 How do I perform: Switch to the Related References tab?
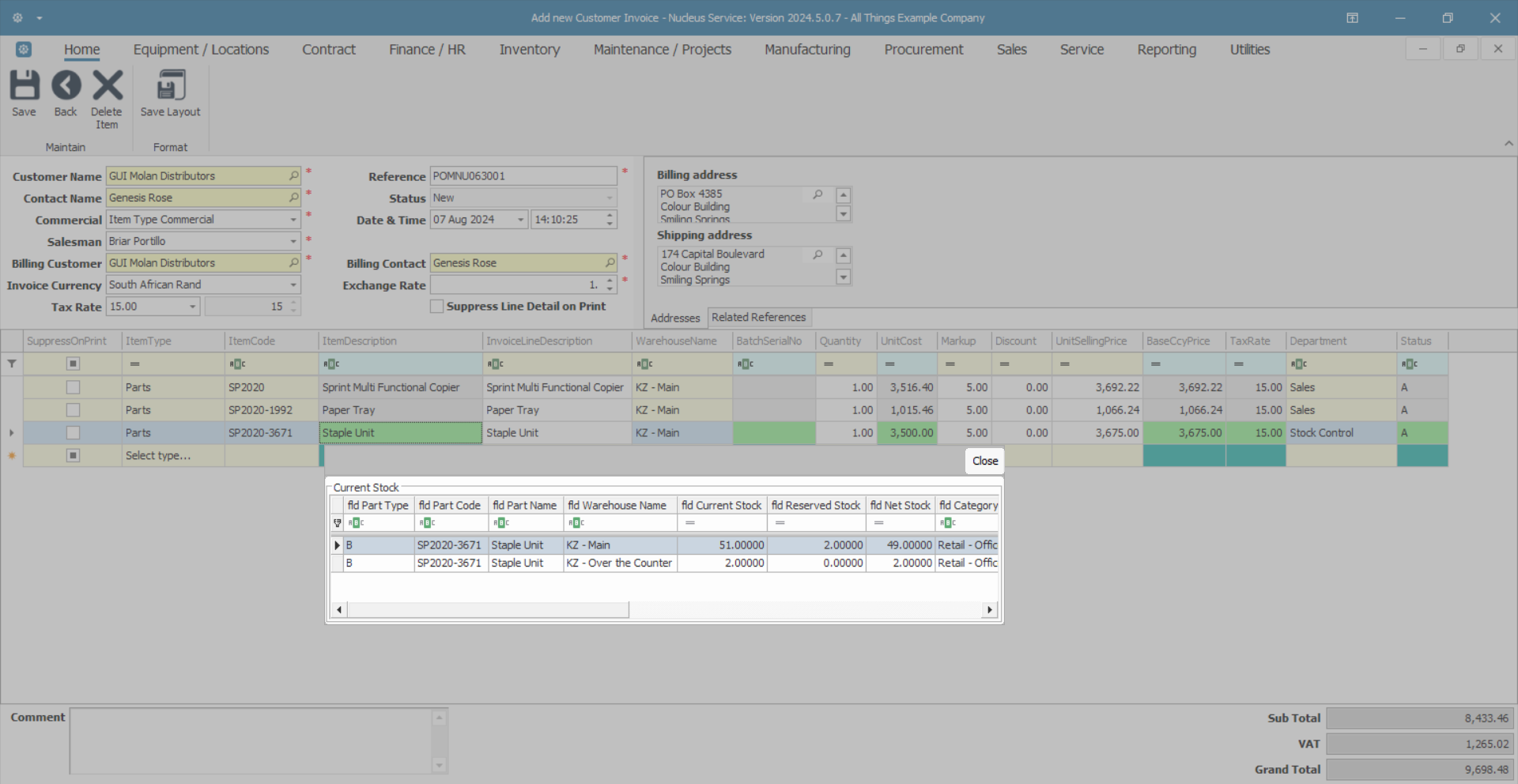pyautogui.click(x=758, y=317)
